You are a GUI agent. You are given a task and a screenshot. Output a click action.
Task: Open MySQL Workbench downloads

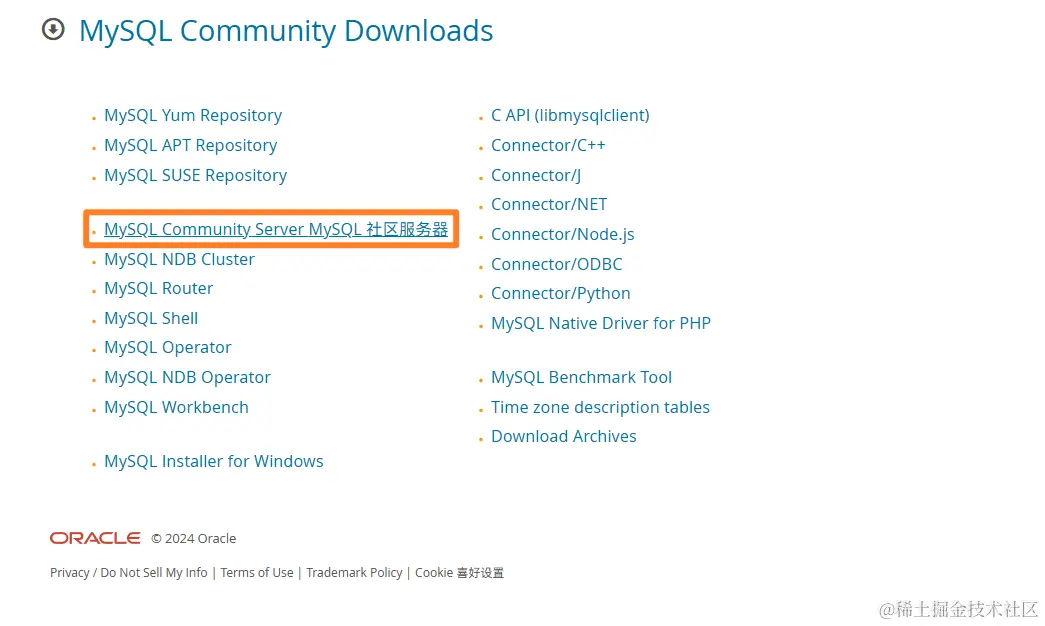coord(176,407)
